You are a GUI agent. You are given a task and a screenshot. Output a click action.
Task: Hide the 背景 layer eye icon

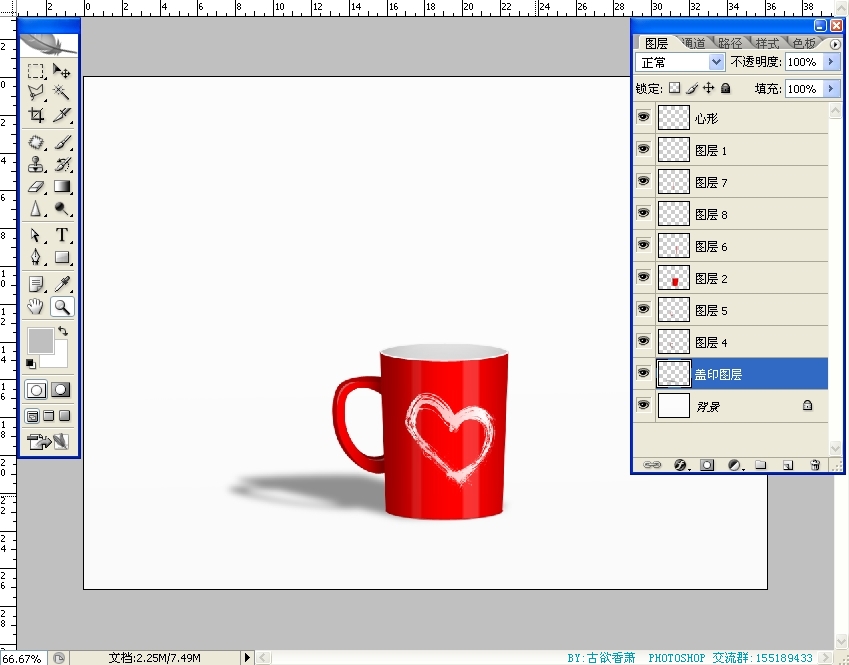point(643,405)
